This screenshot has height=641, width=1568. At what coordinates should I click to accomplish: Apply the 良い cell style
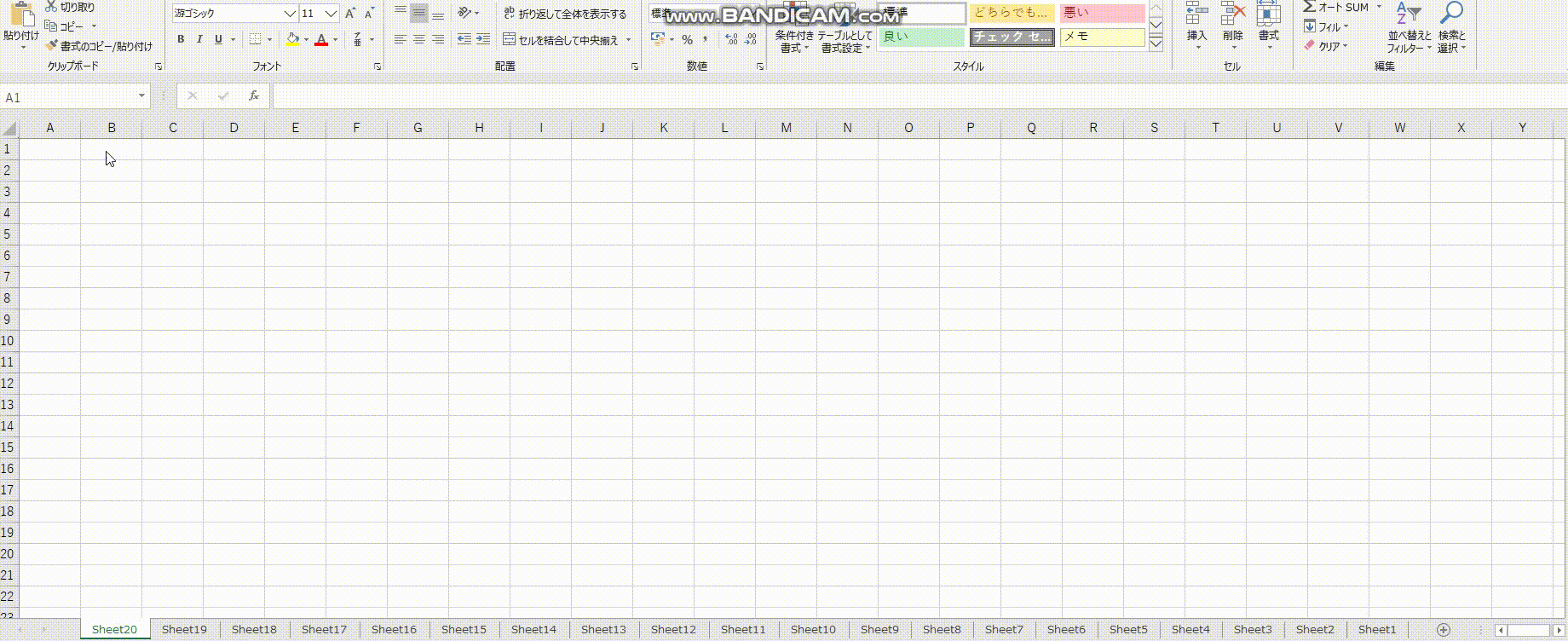(x=921, y=38)
